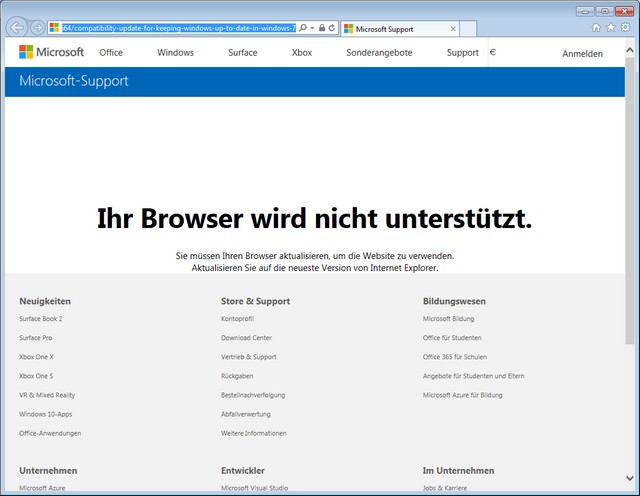Click the browser Back arrow button
Screen dimensions: 640x496
click(x=18, y=27)
